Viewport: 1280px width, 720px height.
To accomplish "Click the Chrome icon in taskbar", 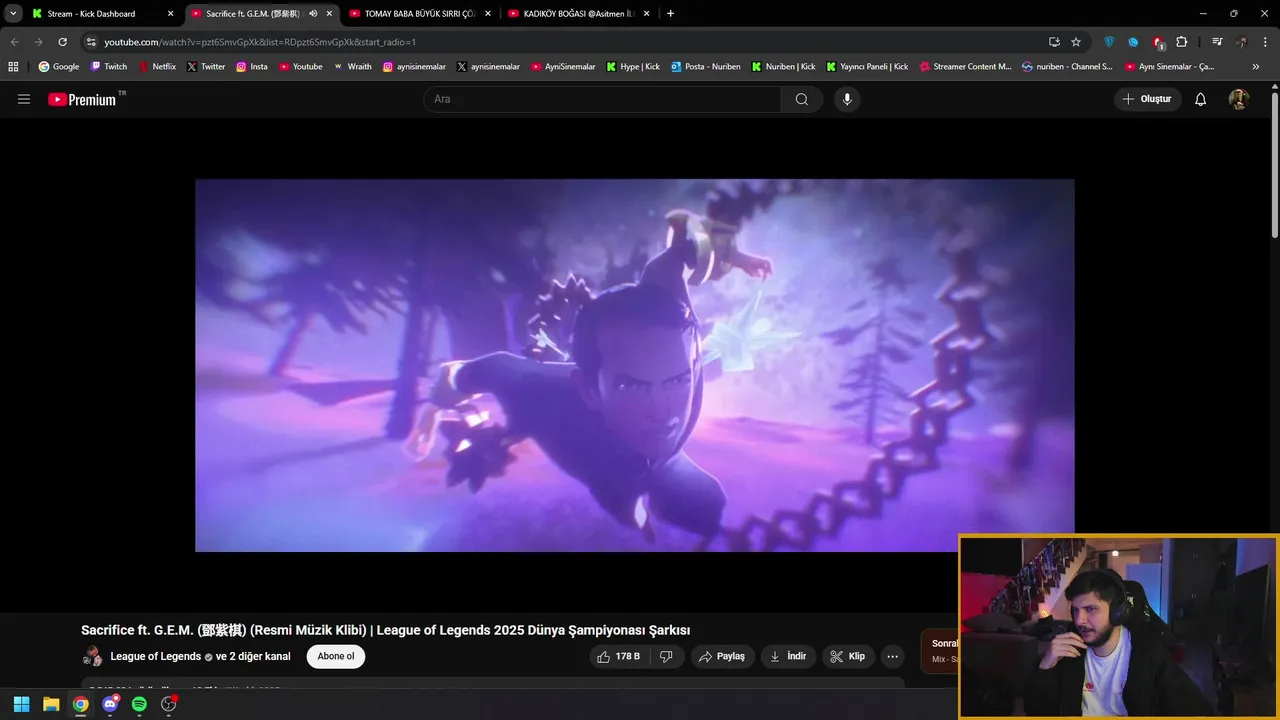I will (80, 704).
